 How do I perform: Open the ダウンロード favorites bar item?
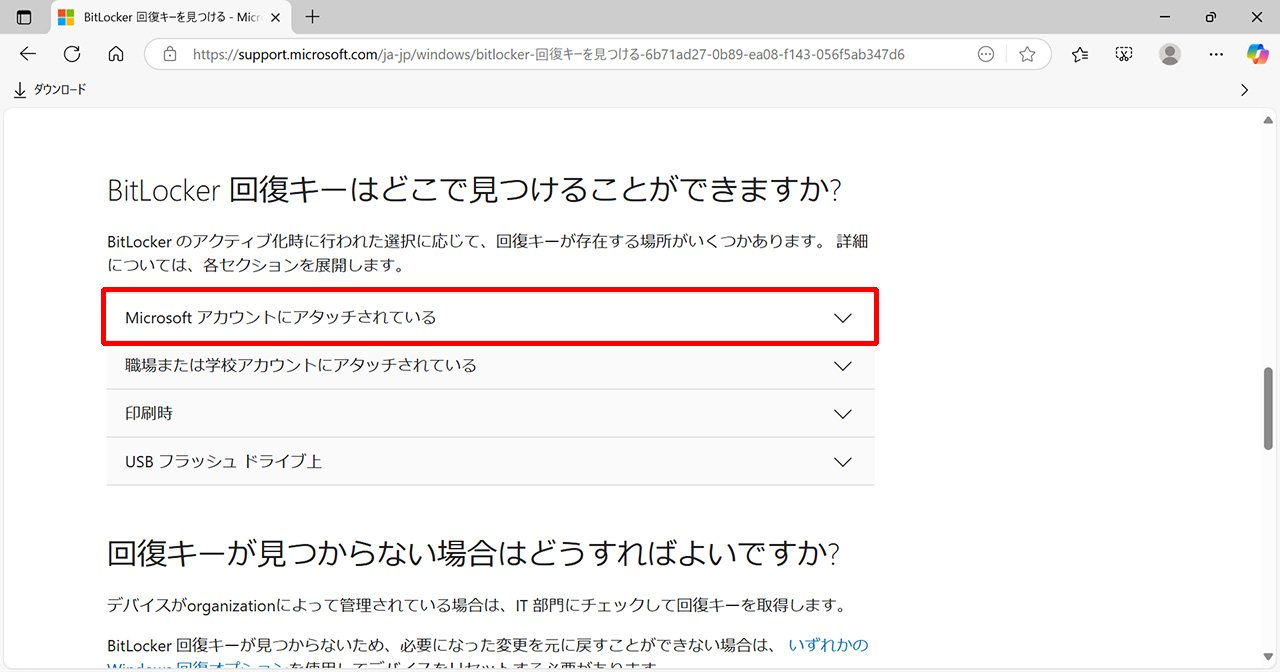tap(50, 90)
